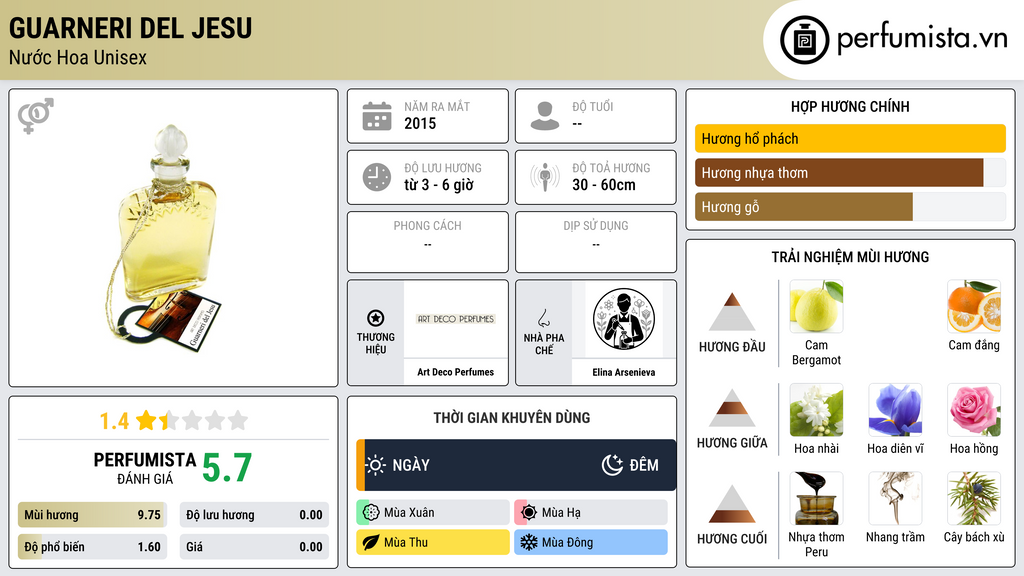Click the perfumista.vn bottle logo icon
The height and width of the screenshot is (576, 1024).
coord(804,40)
